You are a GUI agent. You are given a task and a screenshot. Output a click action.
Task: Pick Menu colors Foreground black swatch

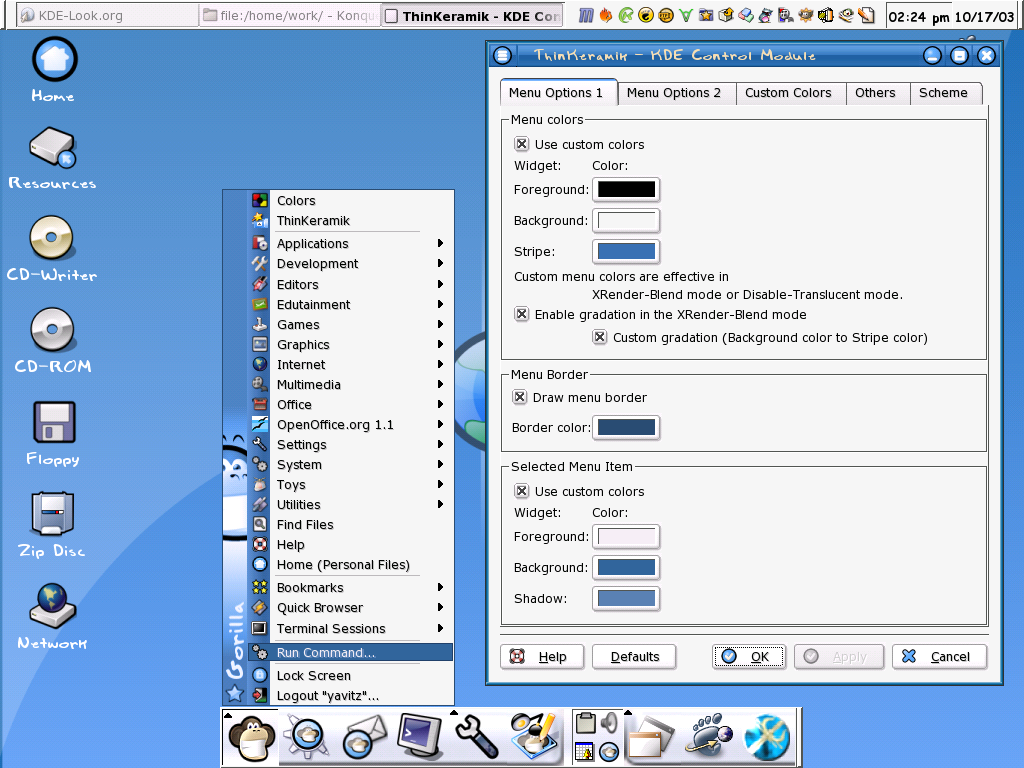626,189
